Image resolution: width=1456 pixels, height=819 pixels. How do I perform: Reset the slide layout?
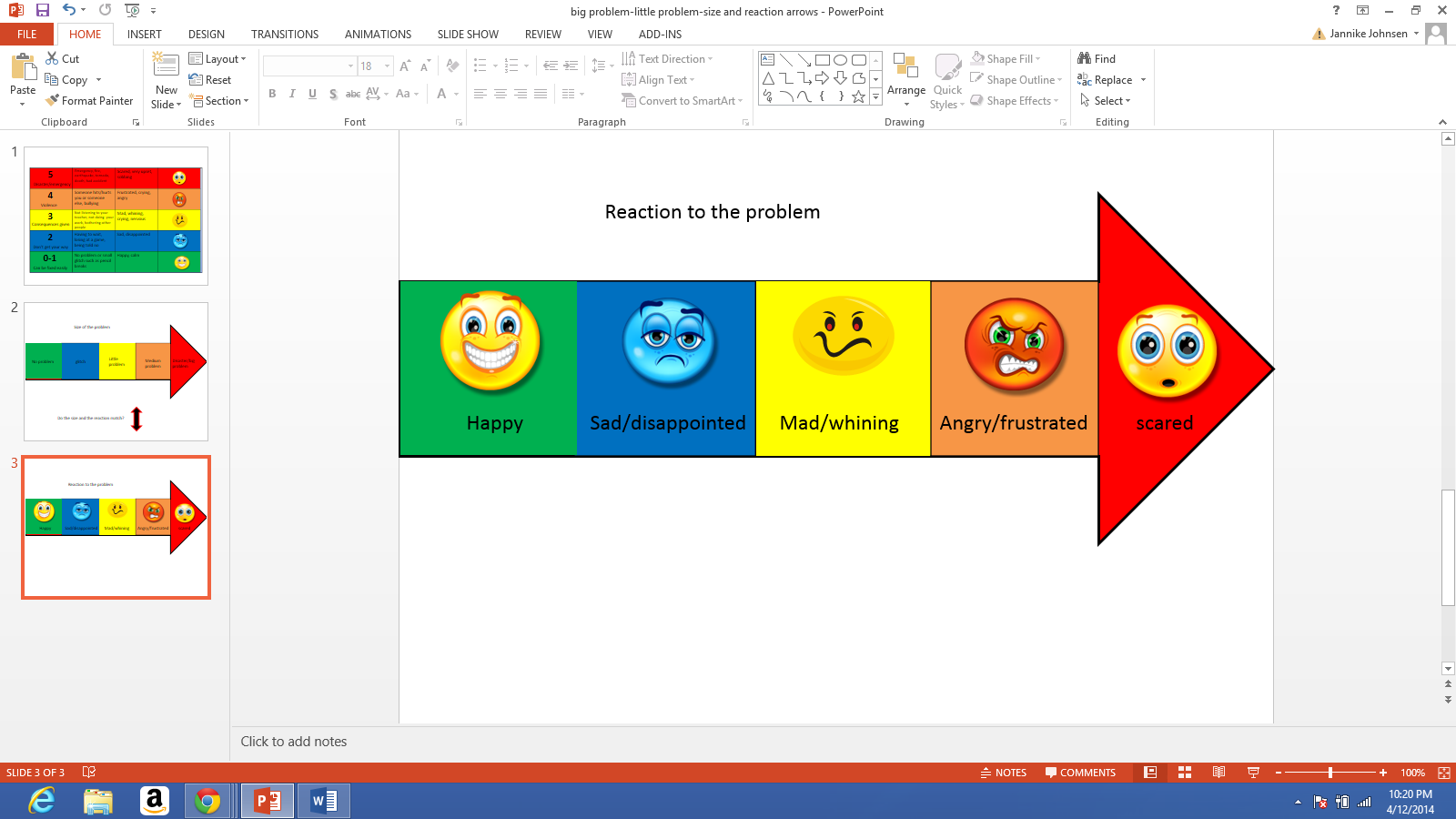pos(210,80)
